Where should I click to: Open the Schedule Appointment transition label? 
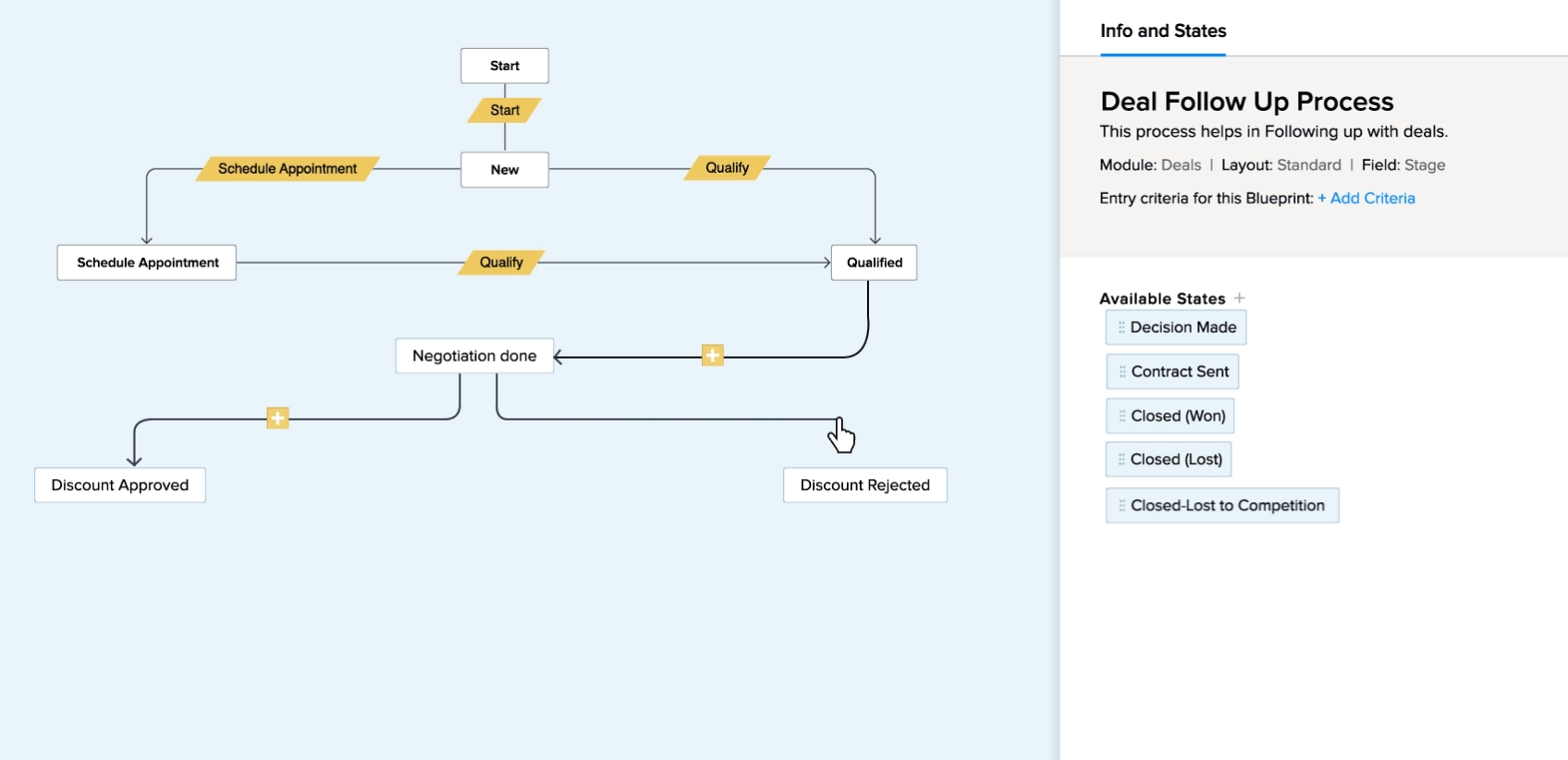(x=288, y=168)
